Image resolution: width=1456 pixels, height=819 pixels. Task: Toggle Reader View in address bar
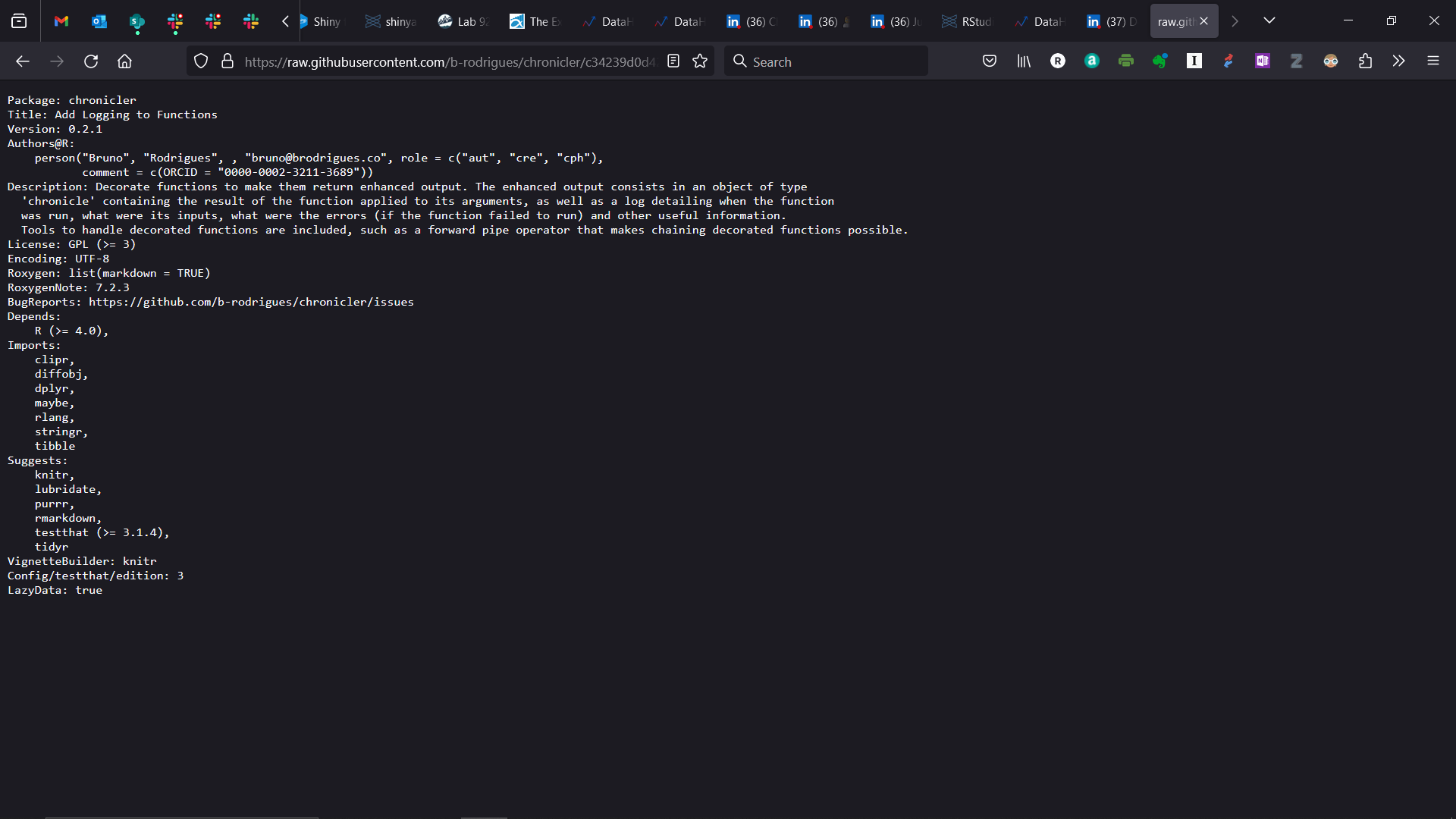click(673, 61)
